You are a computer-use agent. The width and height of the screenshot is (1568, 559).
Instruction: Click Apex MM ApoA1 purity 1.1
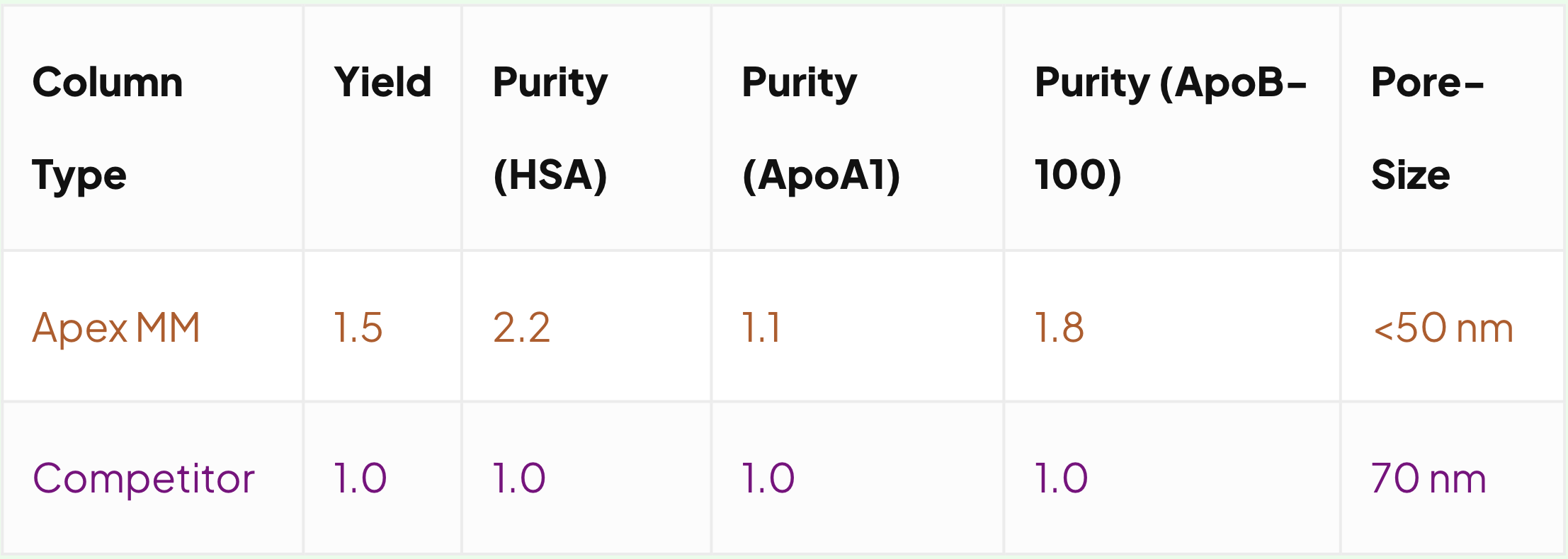click(761, 328)
